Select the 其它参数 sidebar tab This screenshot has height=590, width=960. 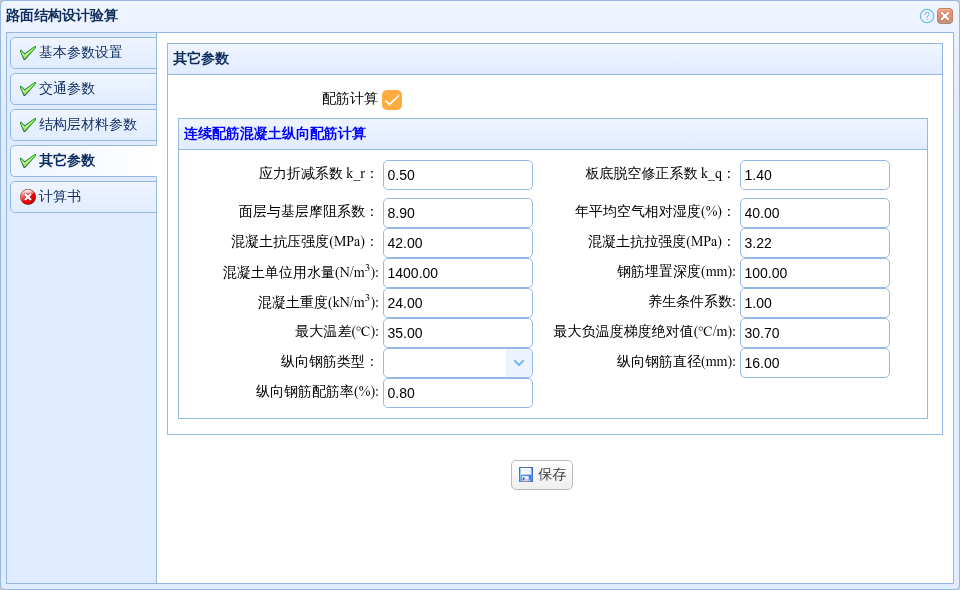(x=83, y=161)
